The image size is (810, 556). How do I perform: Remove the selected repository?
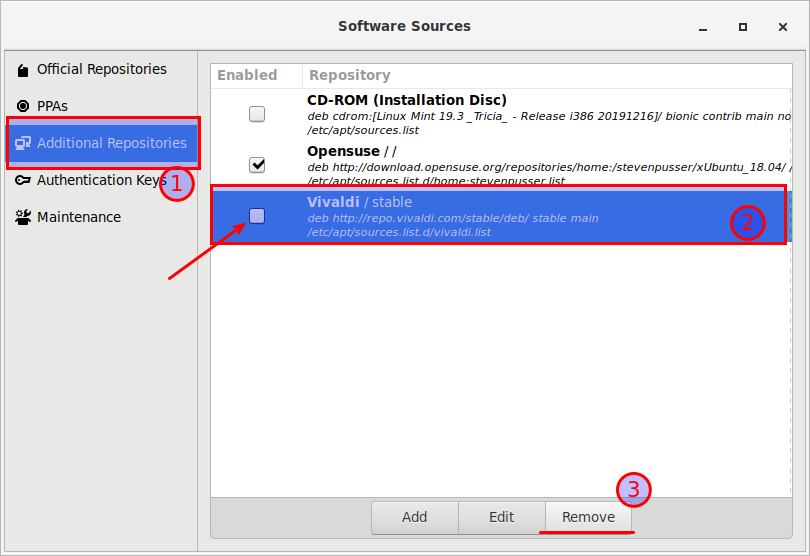588,517
